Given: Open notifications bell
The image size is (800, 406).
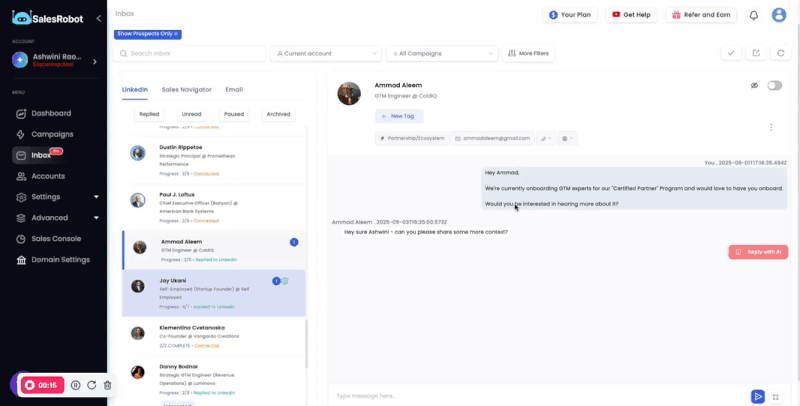Looking at the screenshot, I should point(754,15).
